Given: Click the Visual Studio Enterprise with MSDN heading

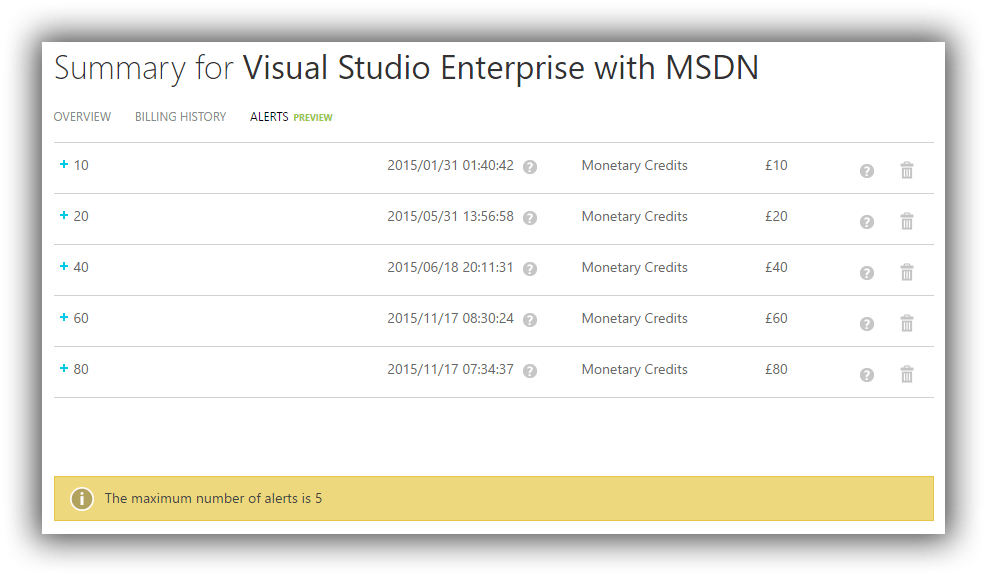Looking at the screenshot, I should coord(500,68).
